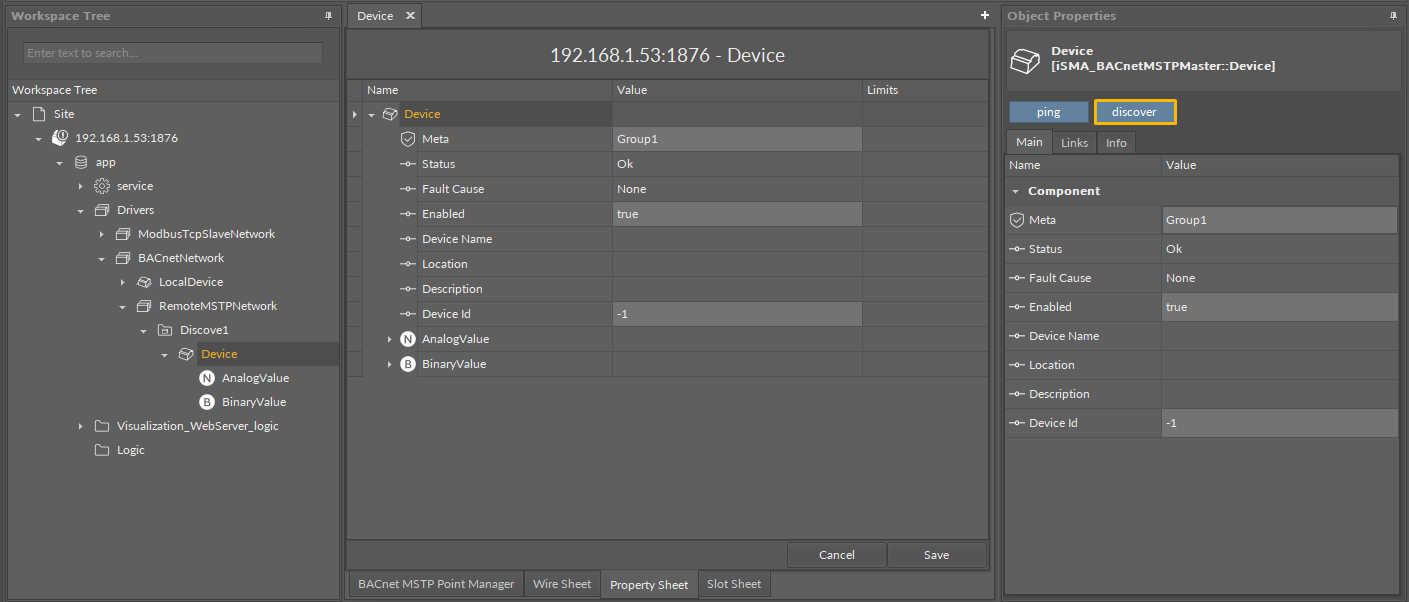Screen dimensions: 1409x602
Task: Switch to the Wire Sheet tab
Action: pos(561,584)
